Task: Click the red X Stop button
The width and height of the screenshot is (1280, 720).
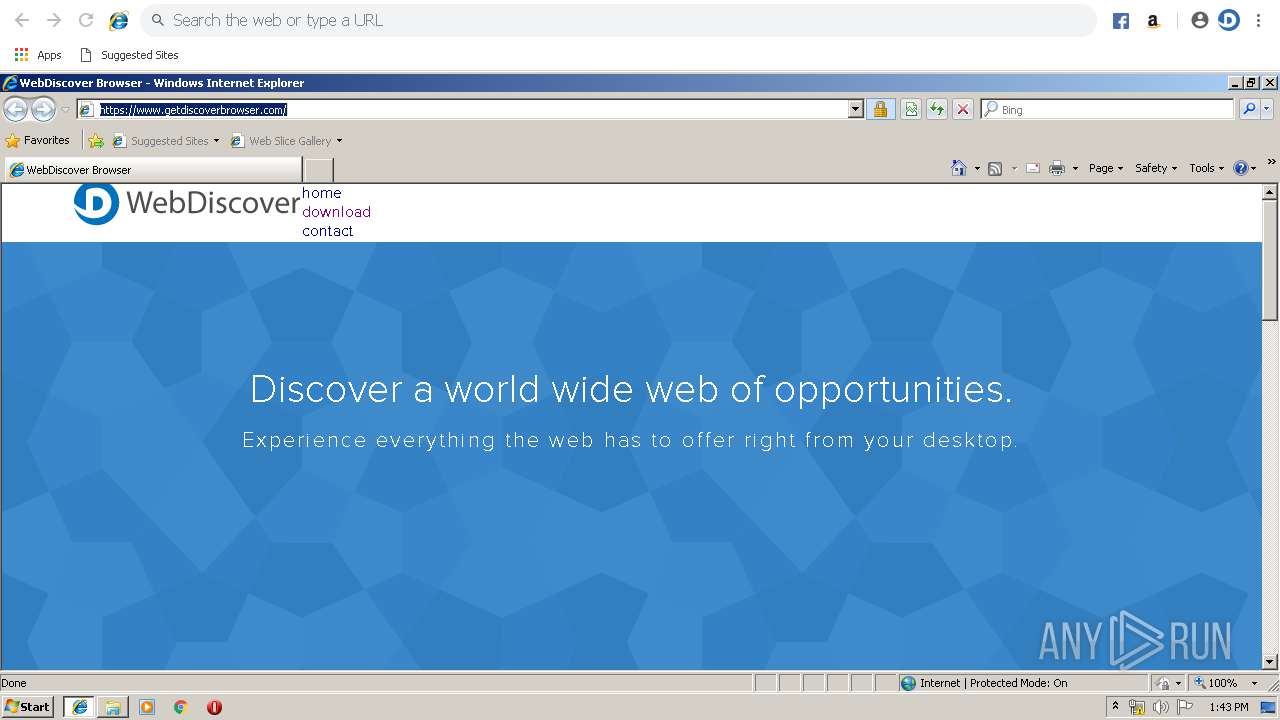Action: (963, 110)
